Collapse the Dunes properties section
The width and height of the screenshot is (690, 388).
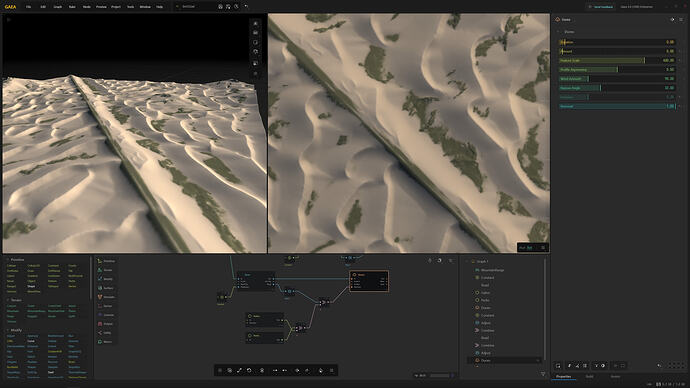[x=559, y=32]
